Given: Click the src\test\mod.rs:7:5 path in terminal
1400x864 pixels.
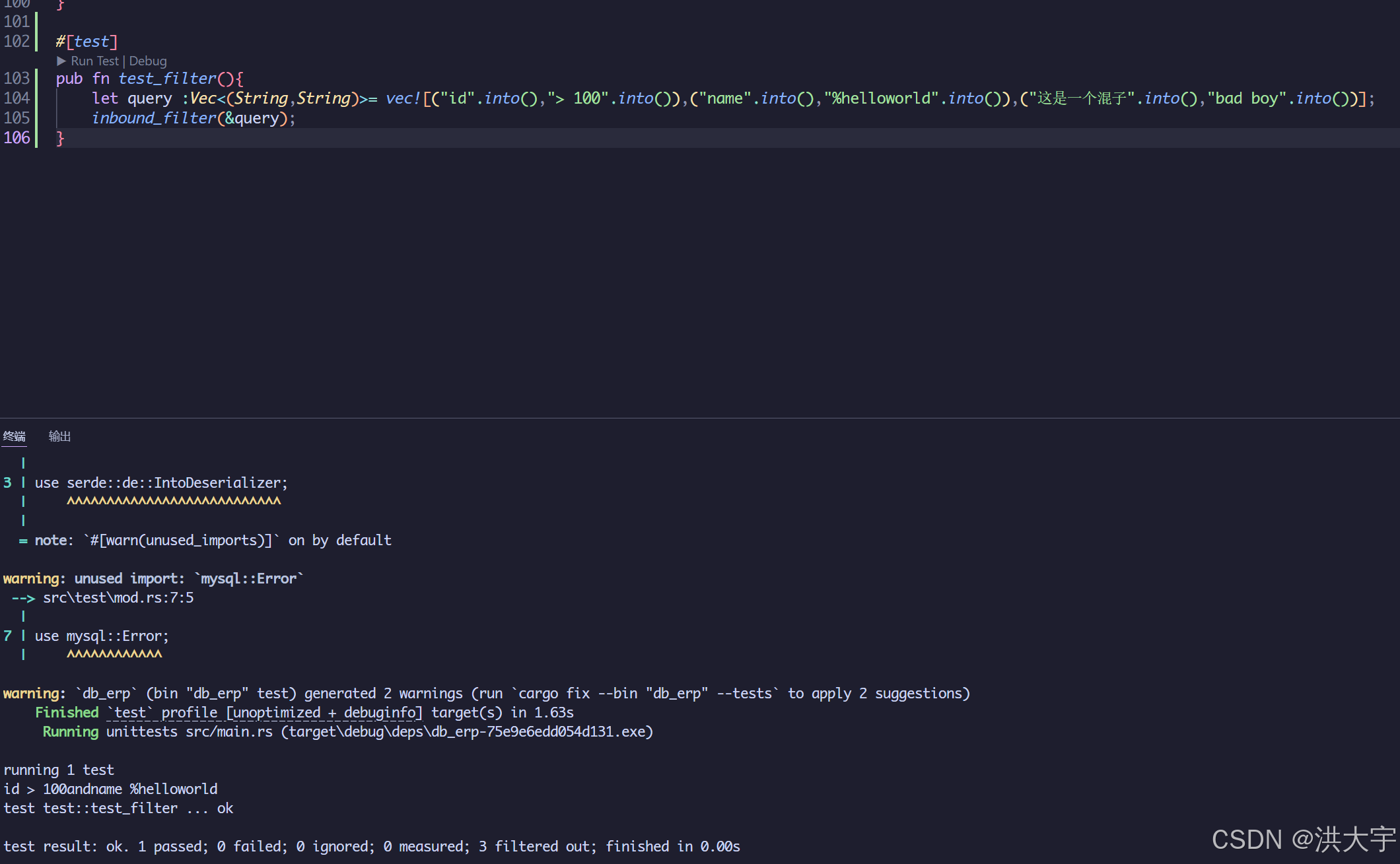Looking at the screenshot, I should [x=118, y=598].
